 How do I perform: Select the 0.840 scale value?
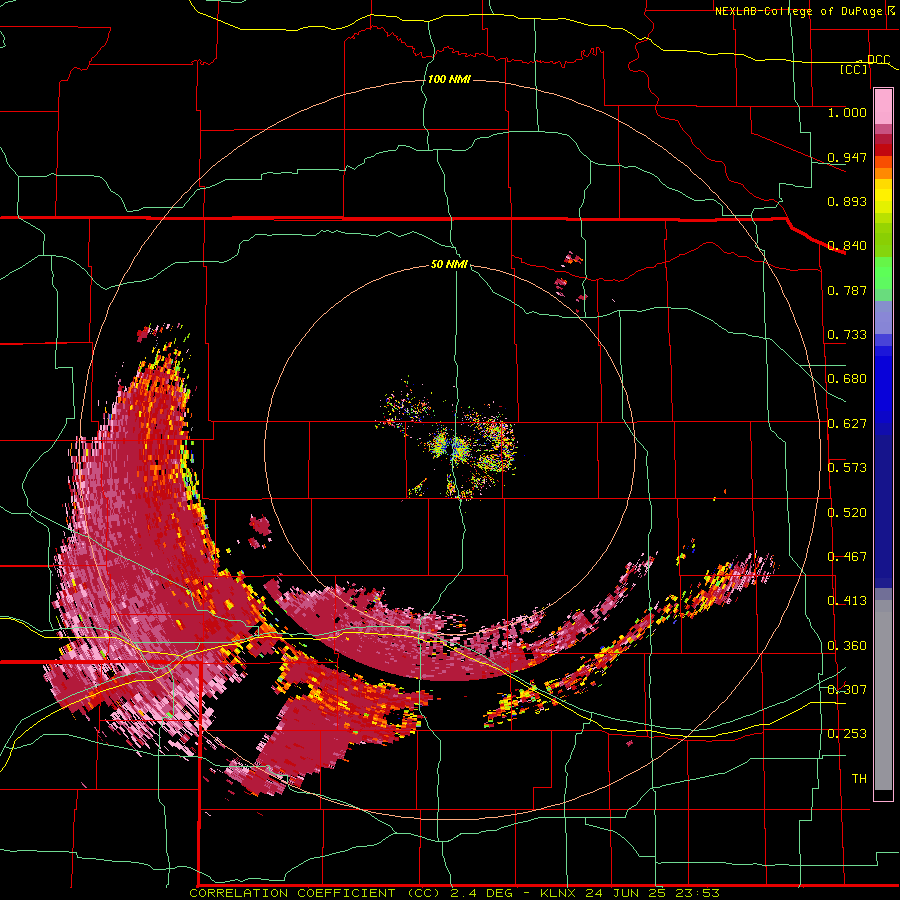(x=847, y=246)
